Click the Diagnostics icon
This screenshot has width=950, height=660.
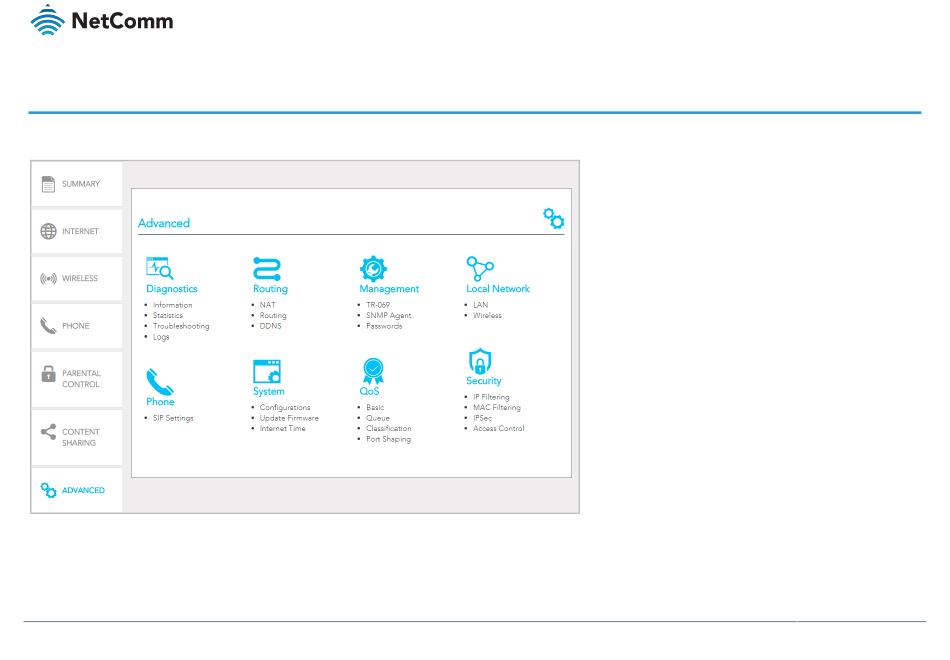[160, 268]
